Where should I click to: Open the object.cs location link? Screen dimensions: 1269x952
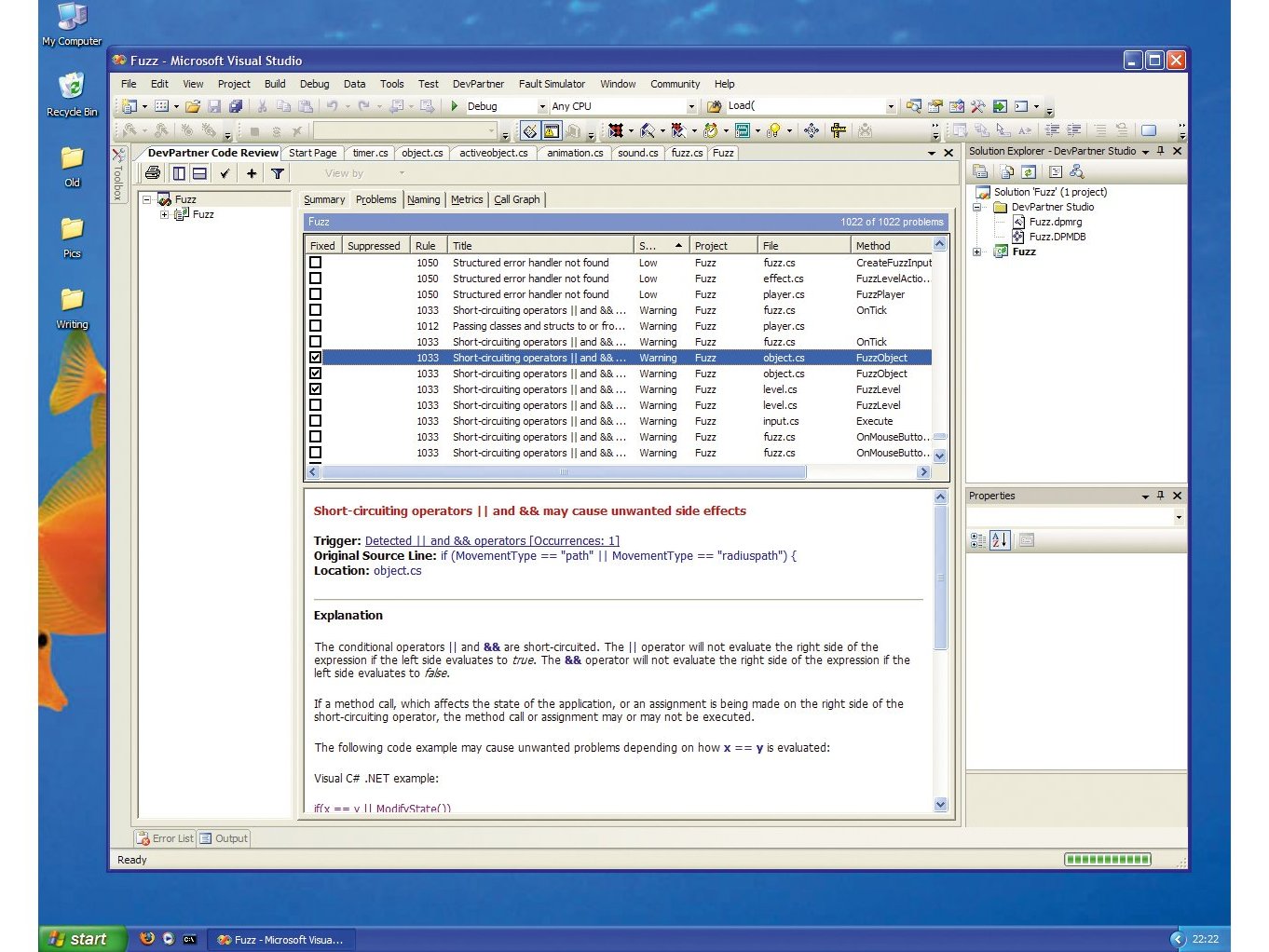point(398,571)
